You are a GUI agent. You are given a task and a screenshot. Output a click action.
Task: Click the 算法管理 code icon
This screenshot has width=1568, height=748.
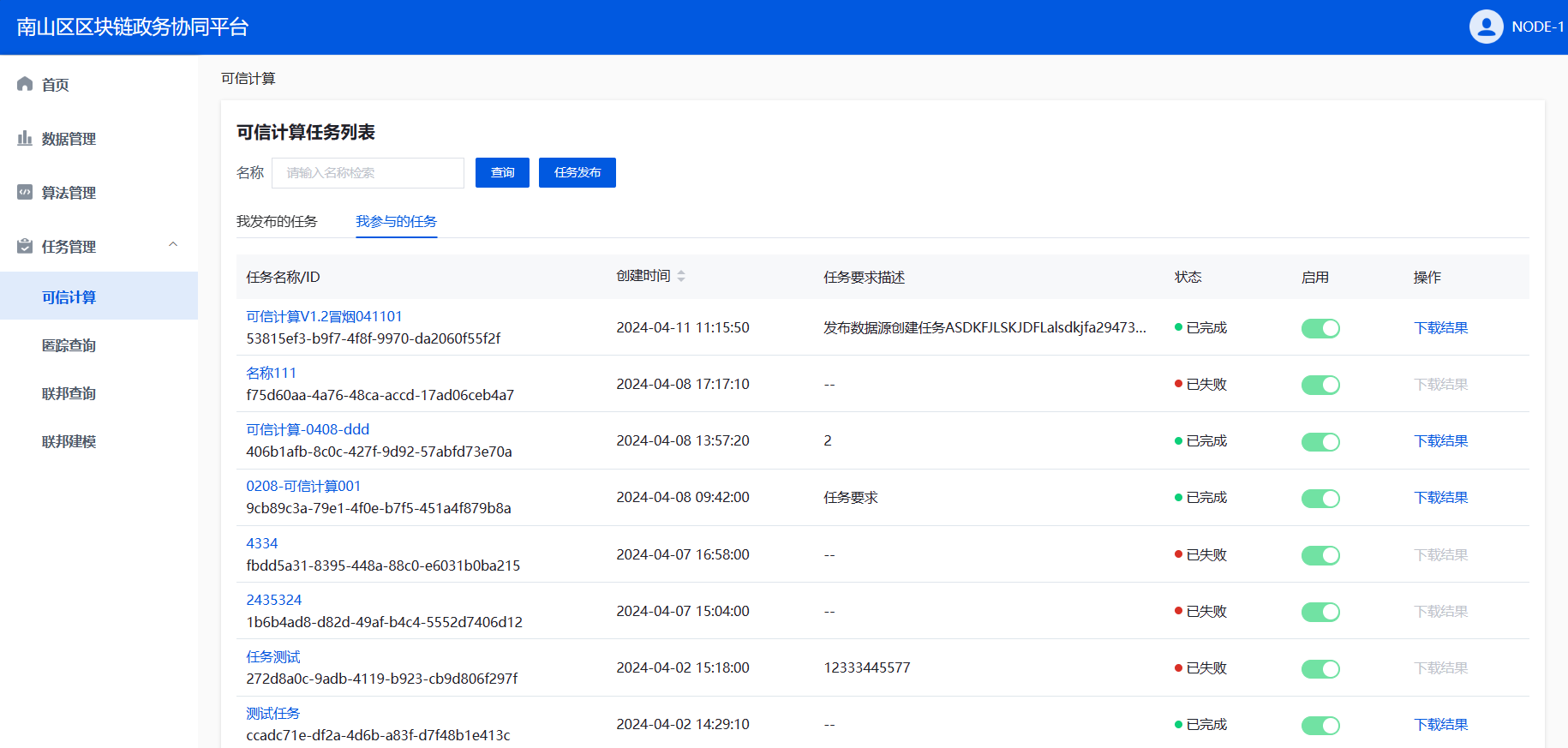point(25,192)
